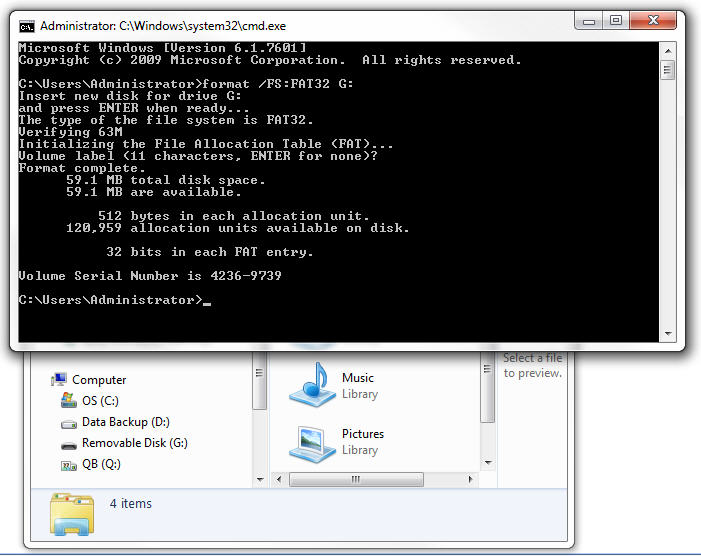Select Removable Disk (G:) in tree
701x556 pixels.
135,443
